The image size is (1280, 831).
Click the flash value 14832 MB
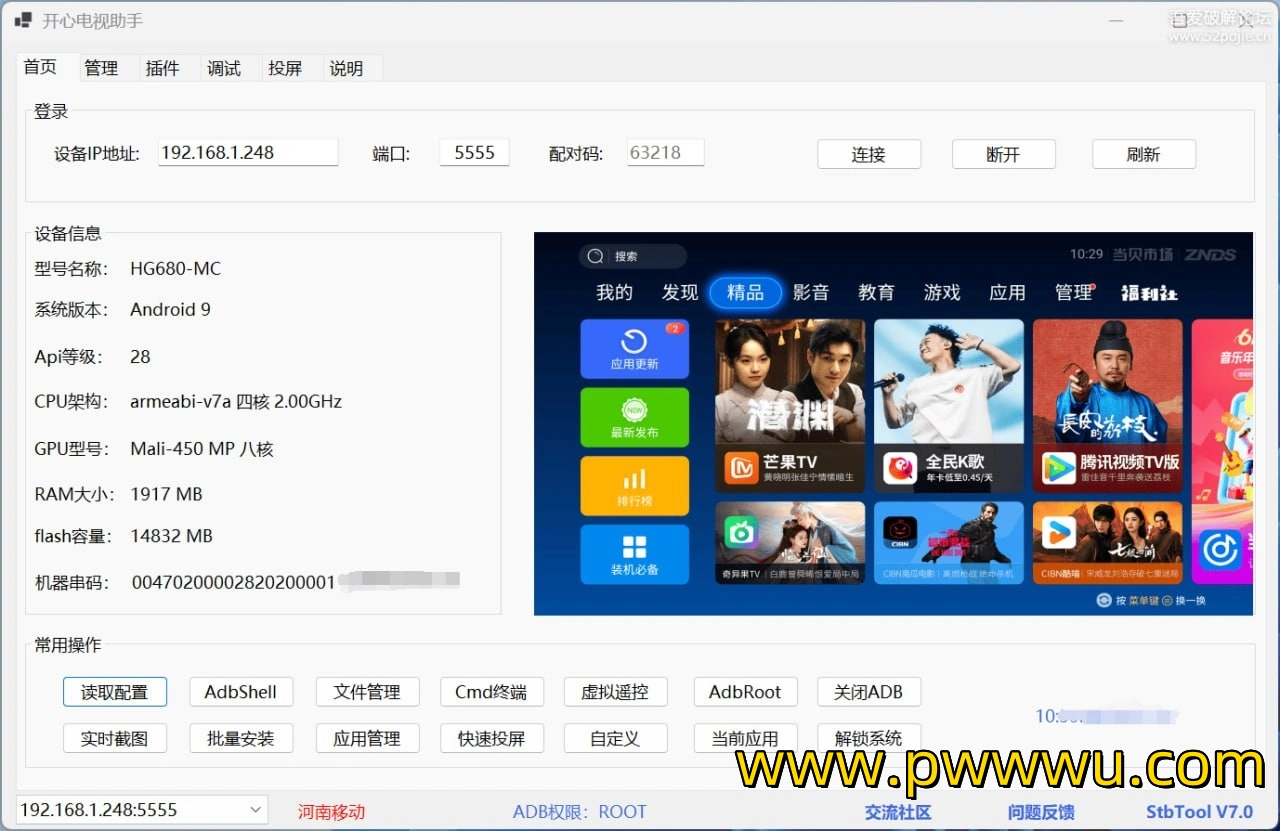(171, 536)
